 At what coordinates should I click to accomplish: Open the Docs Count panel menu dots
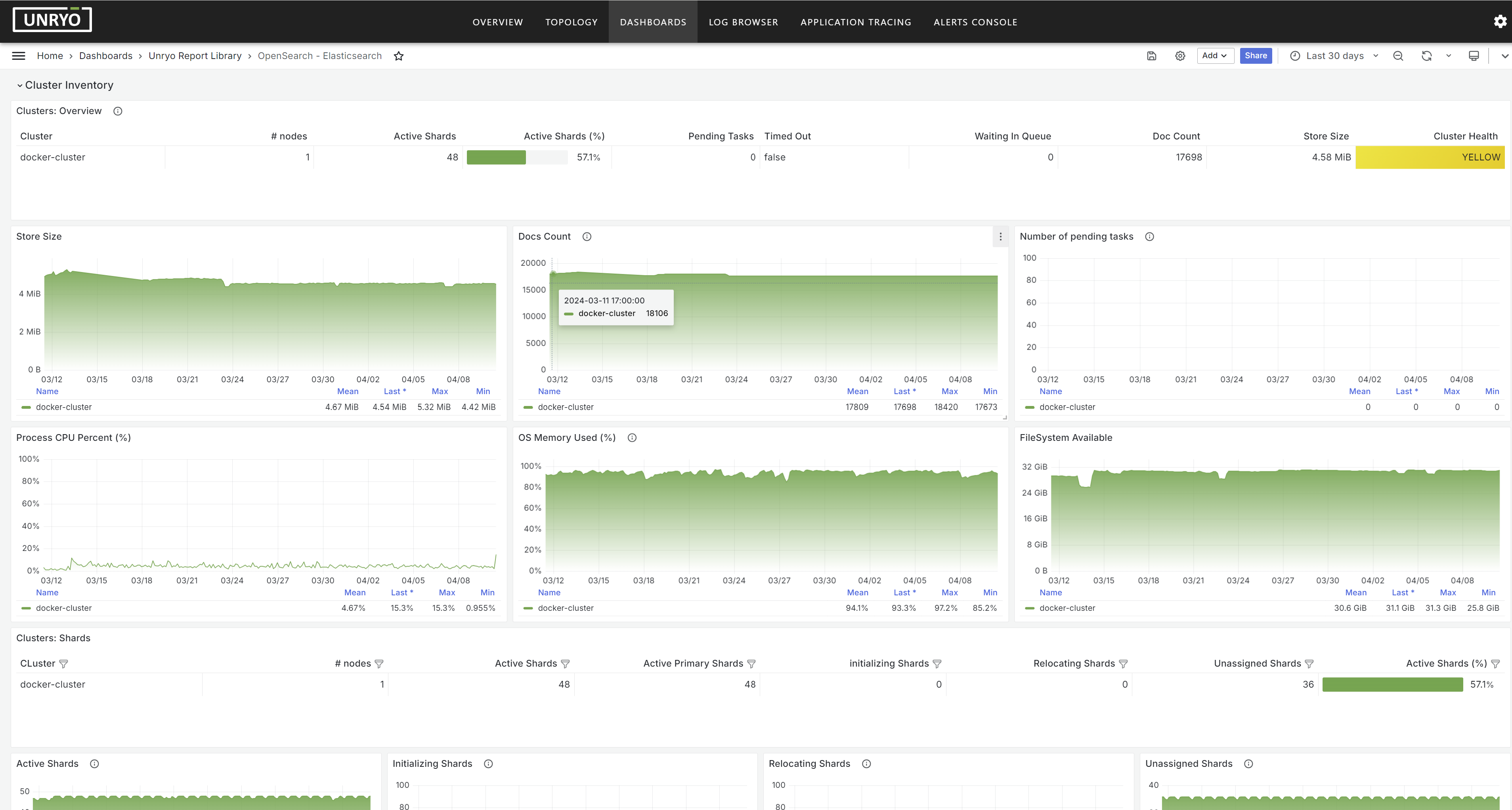[x=1000, y=236]
